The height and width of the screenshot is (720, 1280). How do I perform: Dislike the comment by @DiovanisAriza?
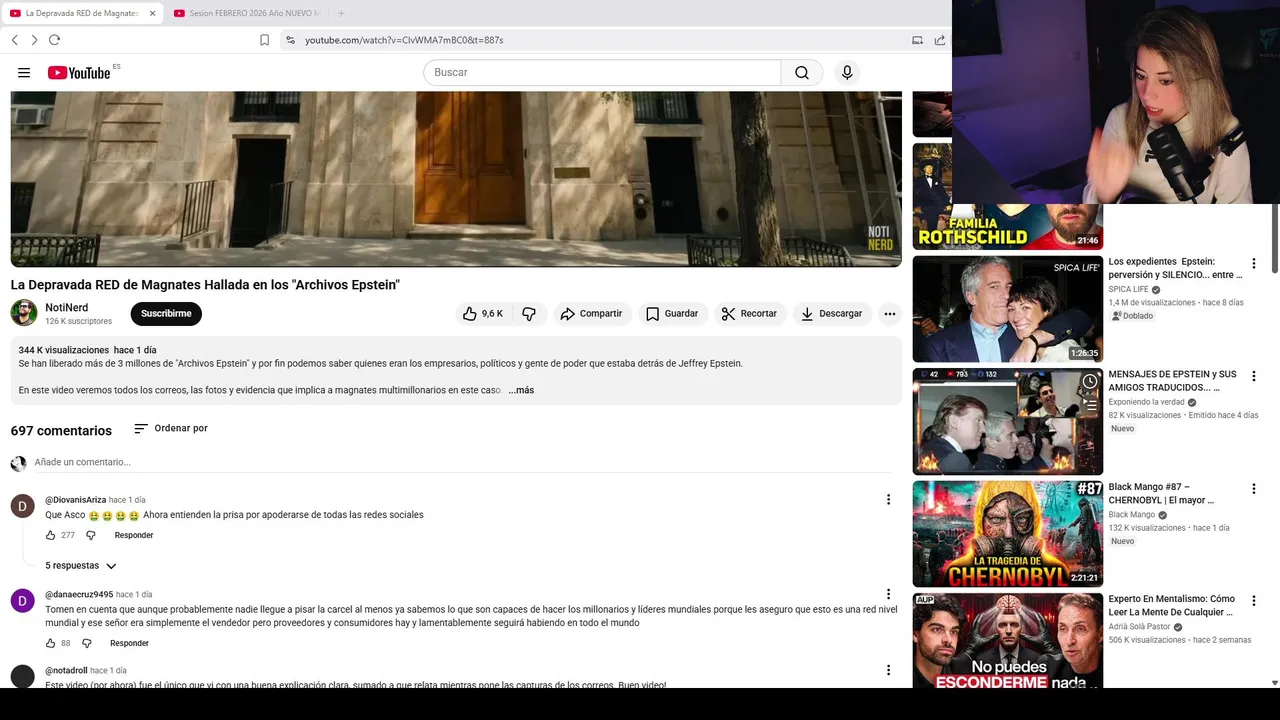[90, 535]
